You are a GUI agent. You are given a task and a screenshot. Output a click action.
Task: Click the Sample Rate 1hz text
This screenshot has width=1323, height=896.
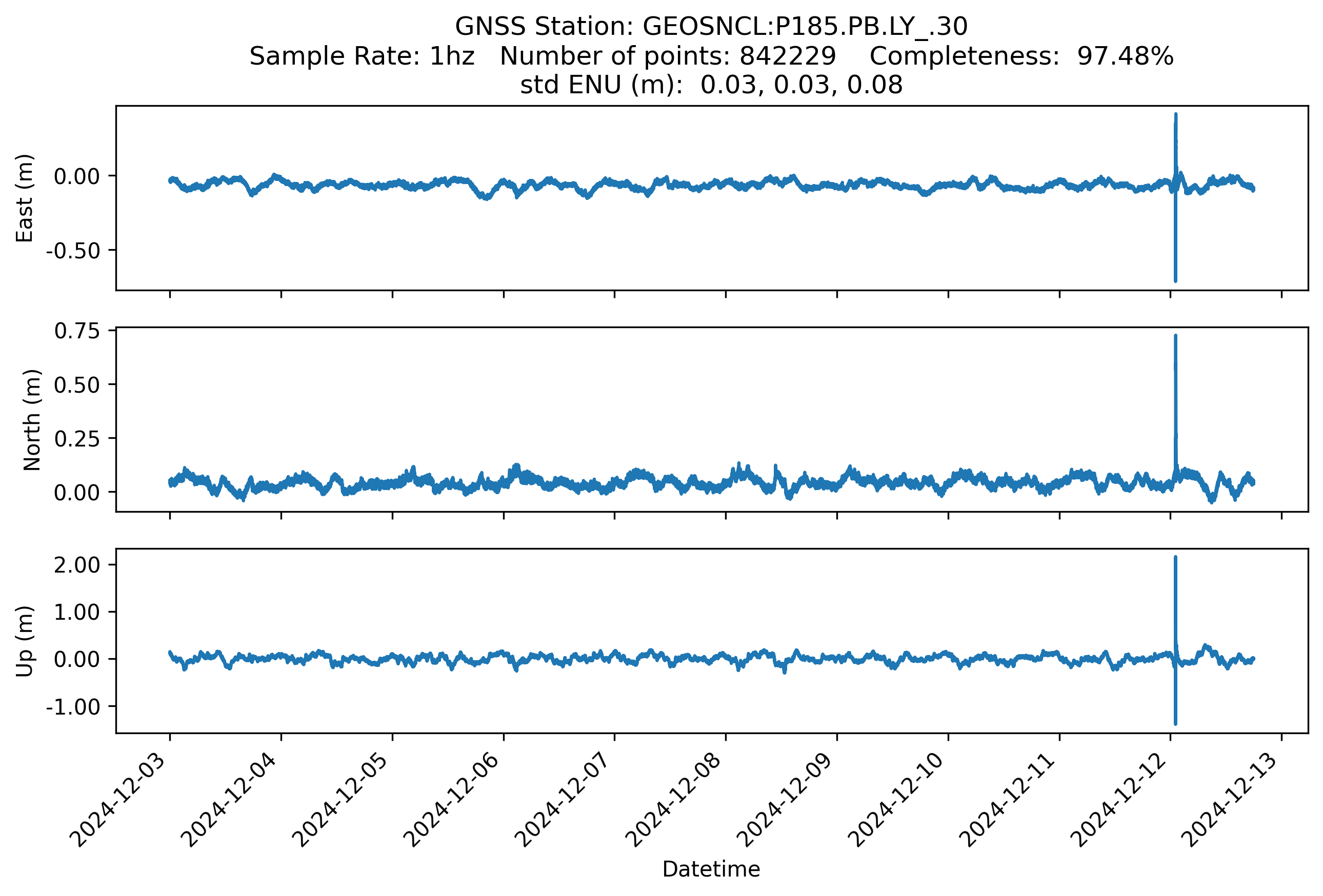(x=362, y=56)
